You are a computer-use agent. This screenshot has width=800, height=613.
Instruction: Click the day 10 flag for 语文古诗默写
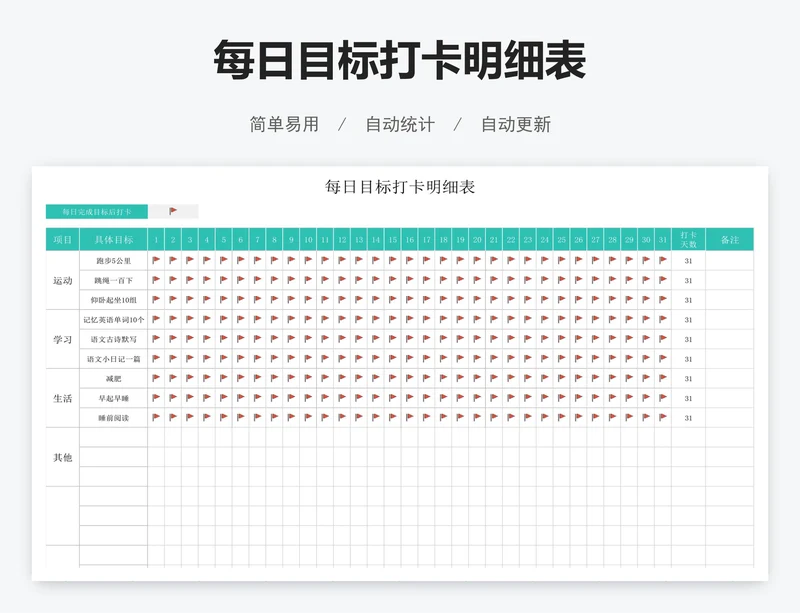click(308, 339)
